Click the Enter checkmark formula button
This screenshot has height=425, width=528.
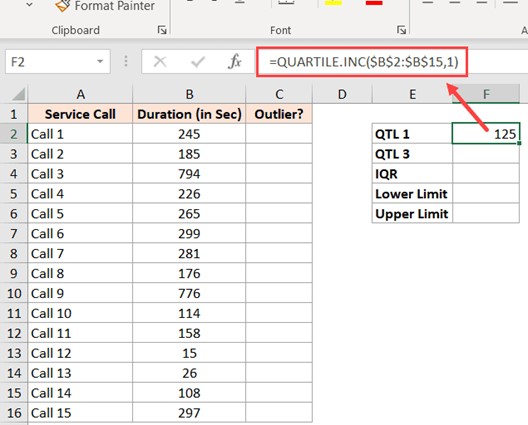point(198,62)
